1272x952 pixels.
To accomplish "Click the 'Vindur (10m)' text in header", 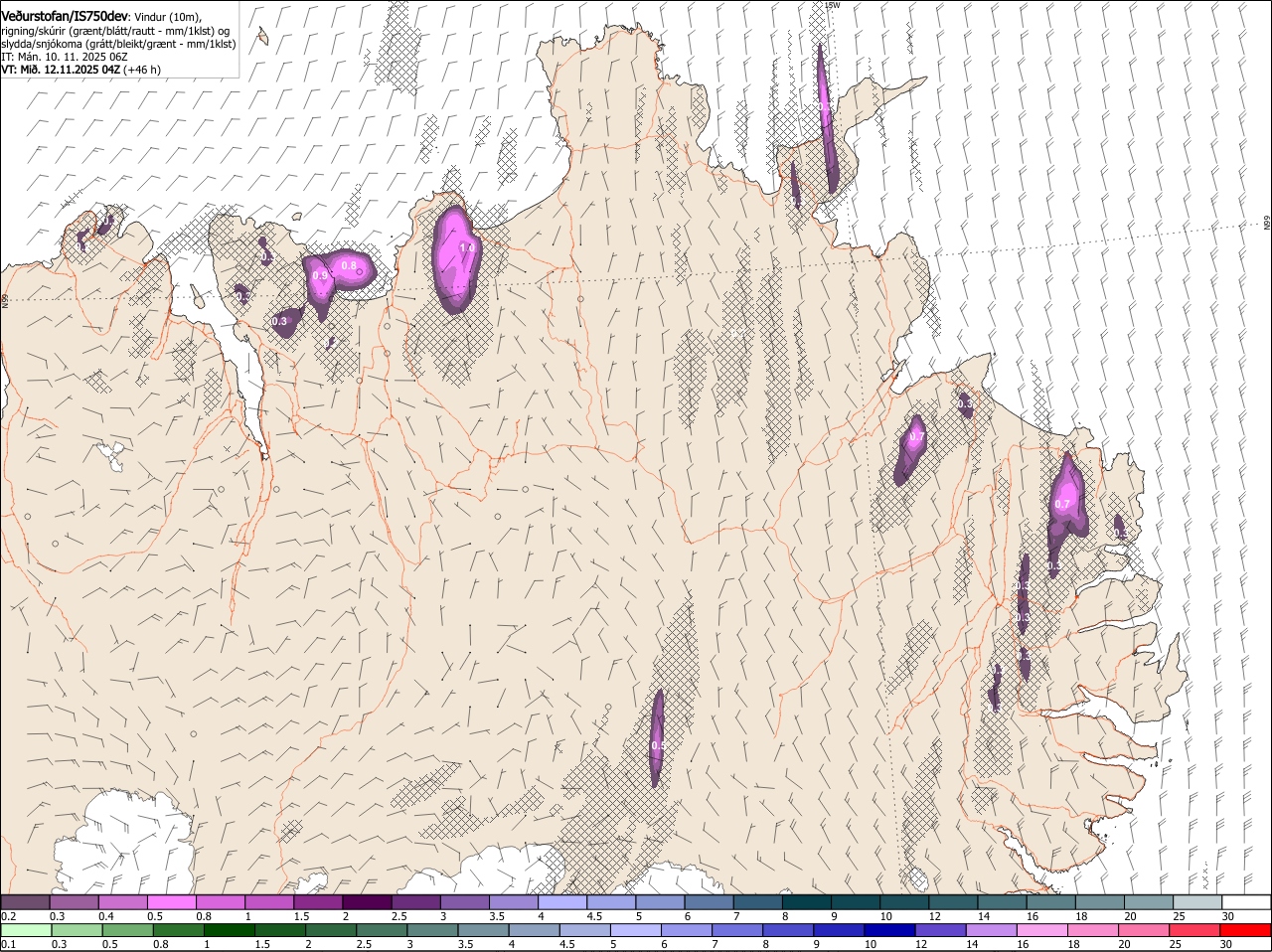I will pyautogui.click(x=168, y=18).
